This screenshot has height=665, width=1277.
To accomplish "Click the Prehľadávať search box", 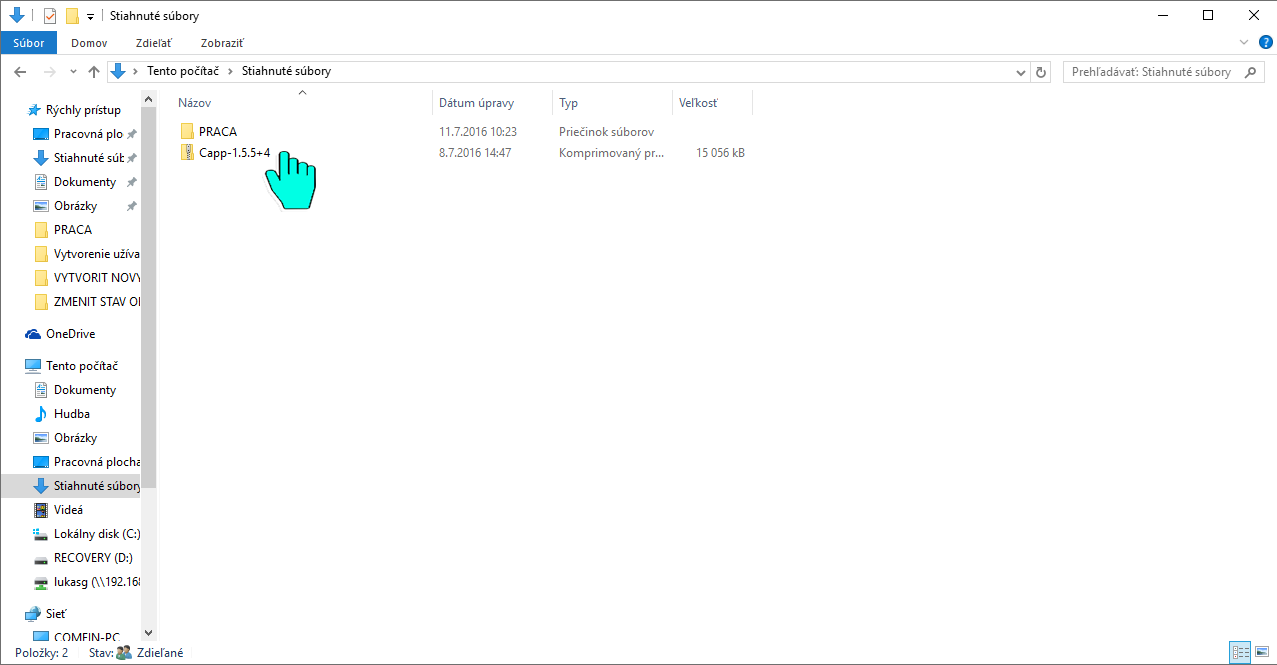I will [x=1153, y=72].
